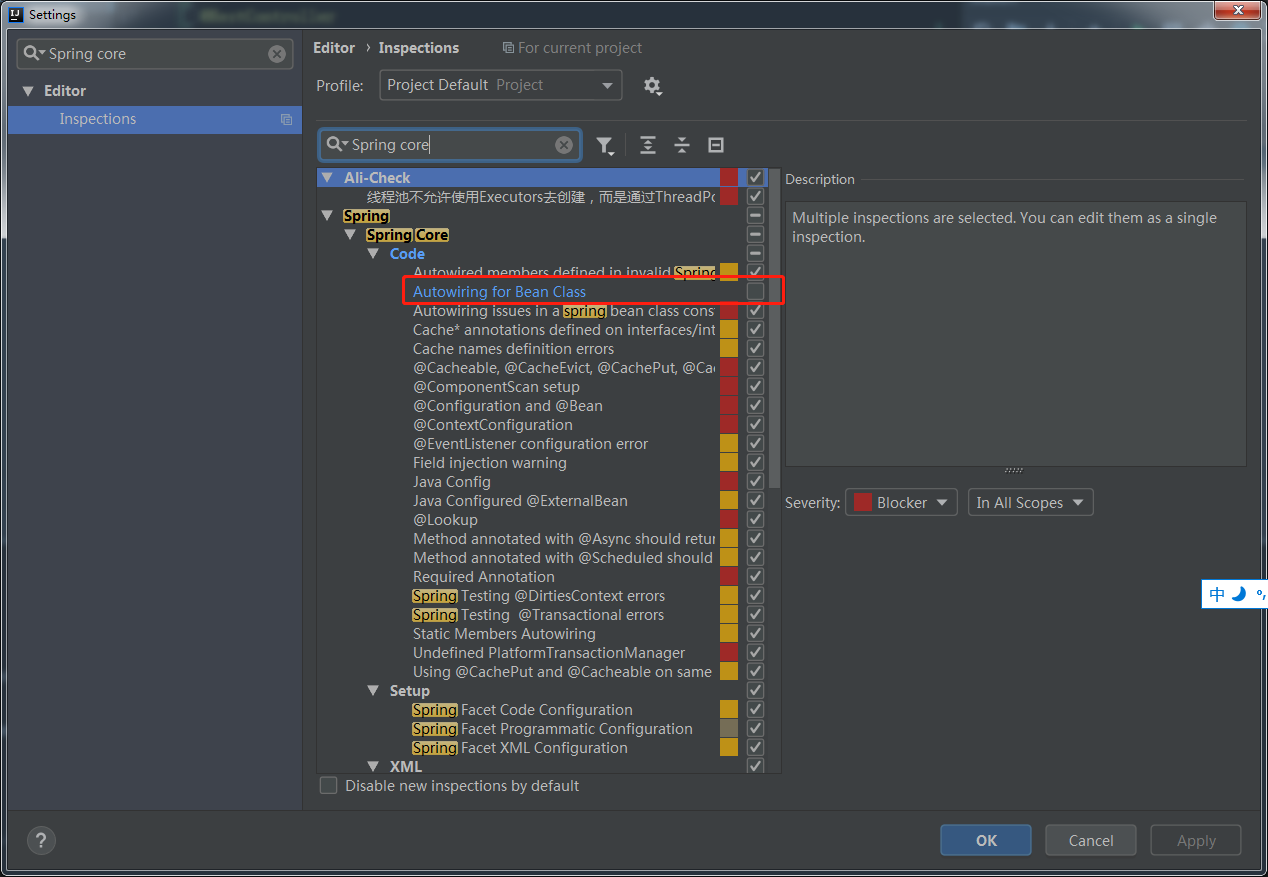Clear the inspections search field
The image size is (1268, 877).
pos(563,144)
